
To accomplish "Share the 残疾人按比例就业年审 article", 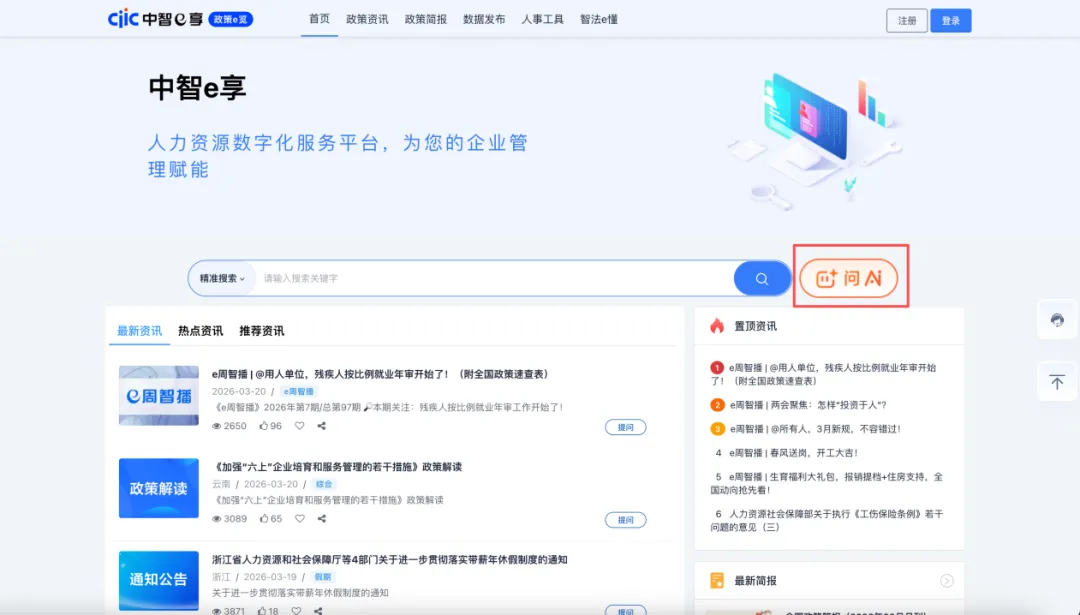I will tap(321, 426).
